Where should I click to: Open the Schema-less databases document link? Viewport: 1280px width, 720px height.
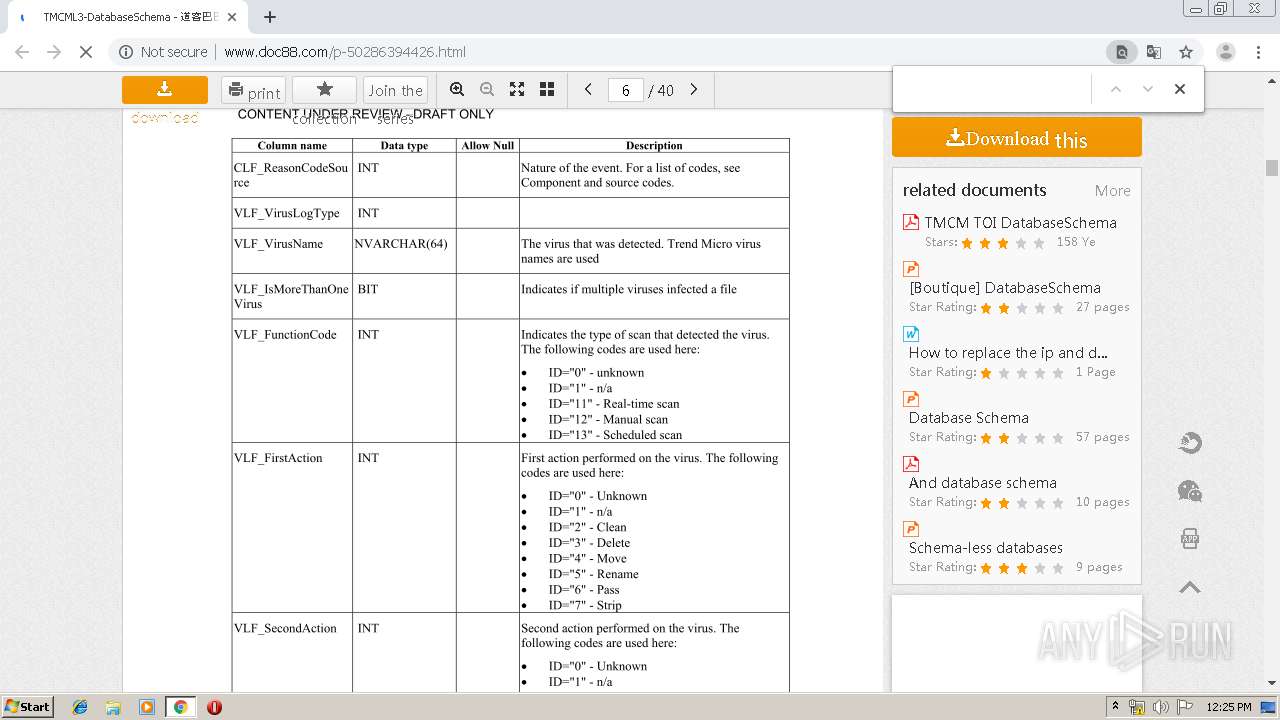(985, 548)
